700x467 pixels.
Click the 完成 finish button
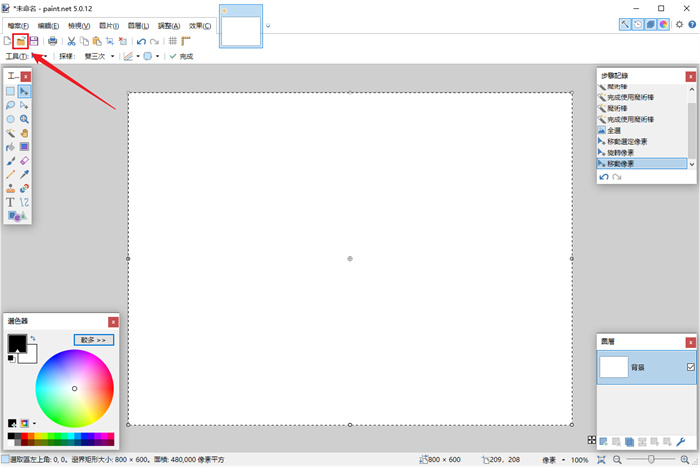tap(181, 57)
